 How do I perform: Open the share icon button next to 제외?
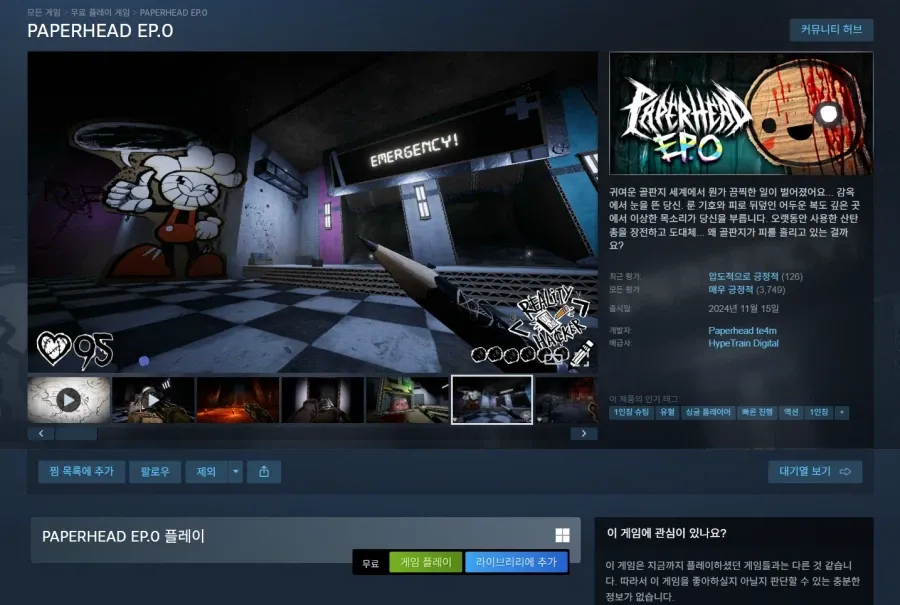[264, 472]
